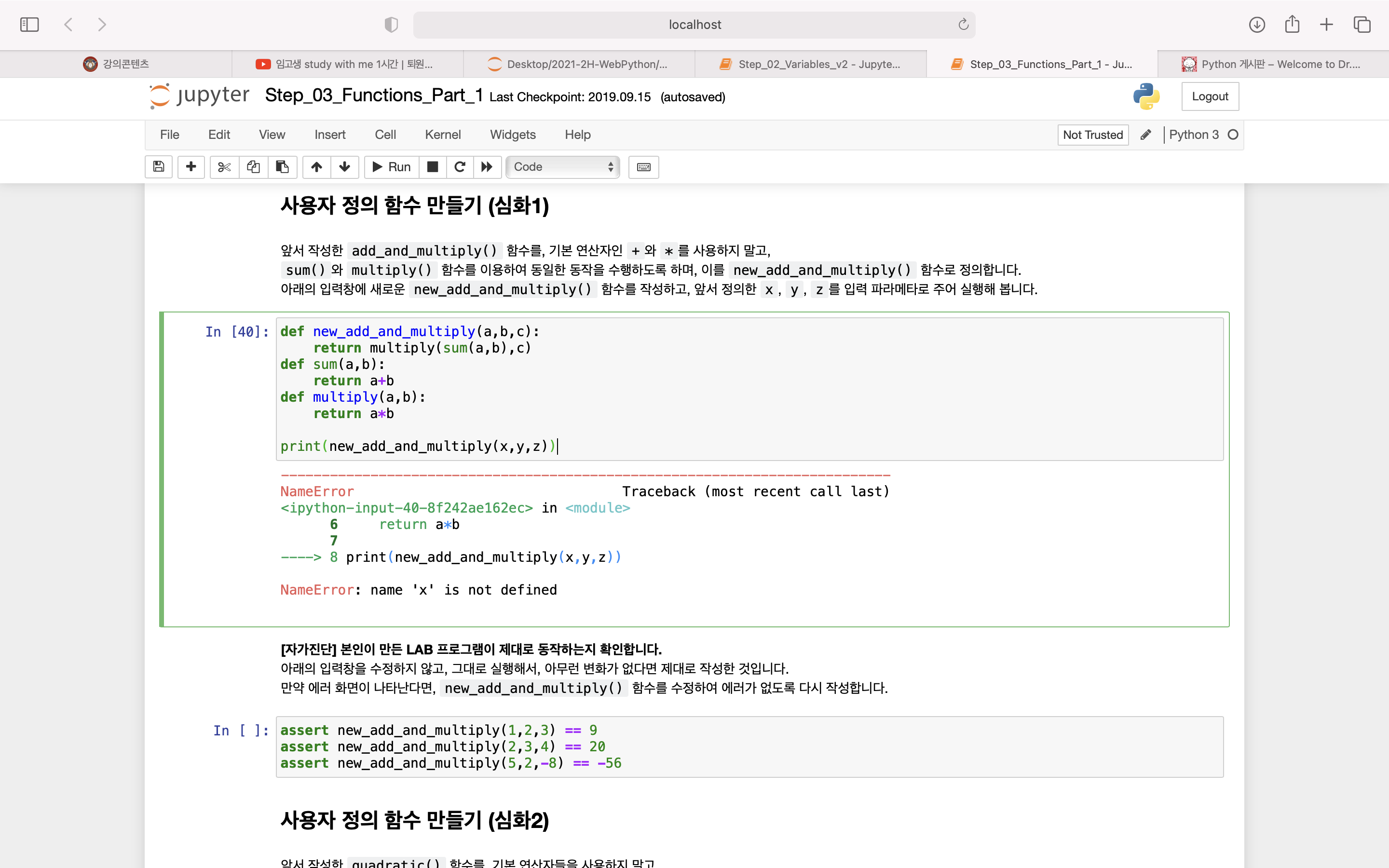Go forward with the browser forward arrow
Screen dimensions: 1389x868
102,25
